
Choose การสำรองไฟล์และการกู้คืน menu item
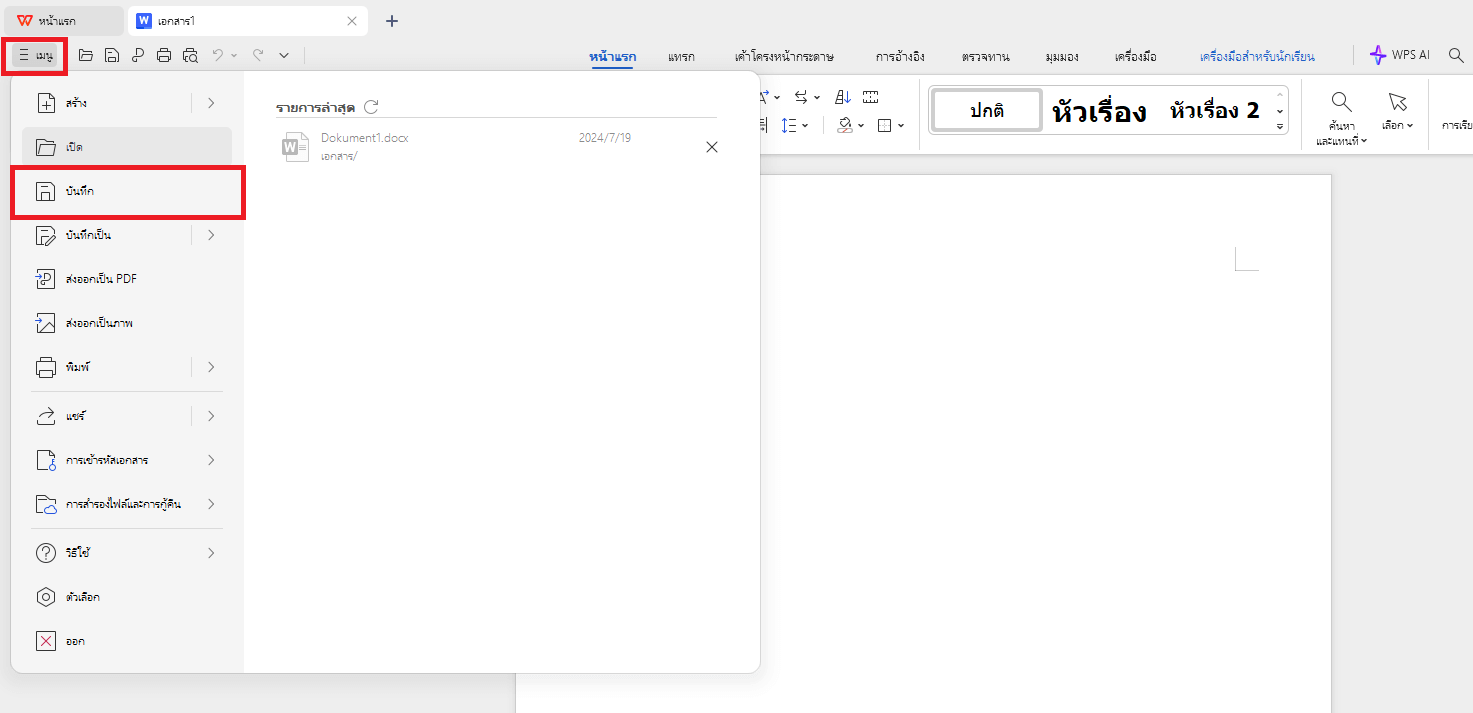tap(127, 504)
